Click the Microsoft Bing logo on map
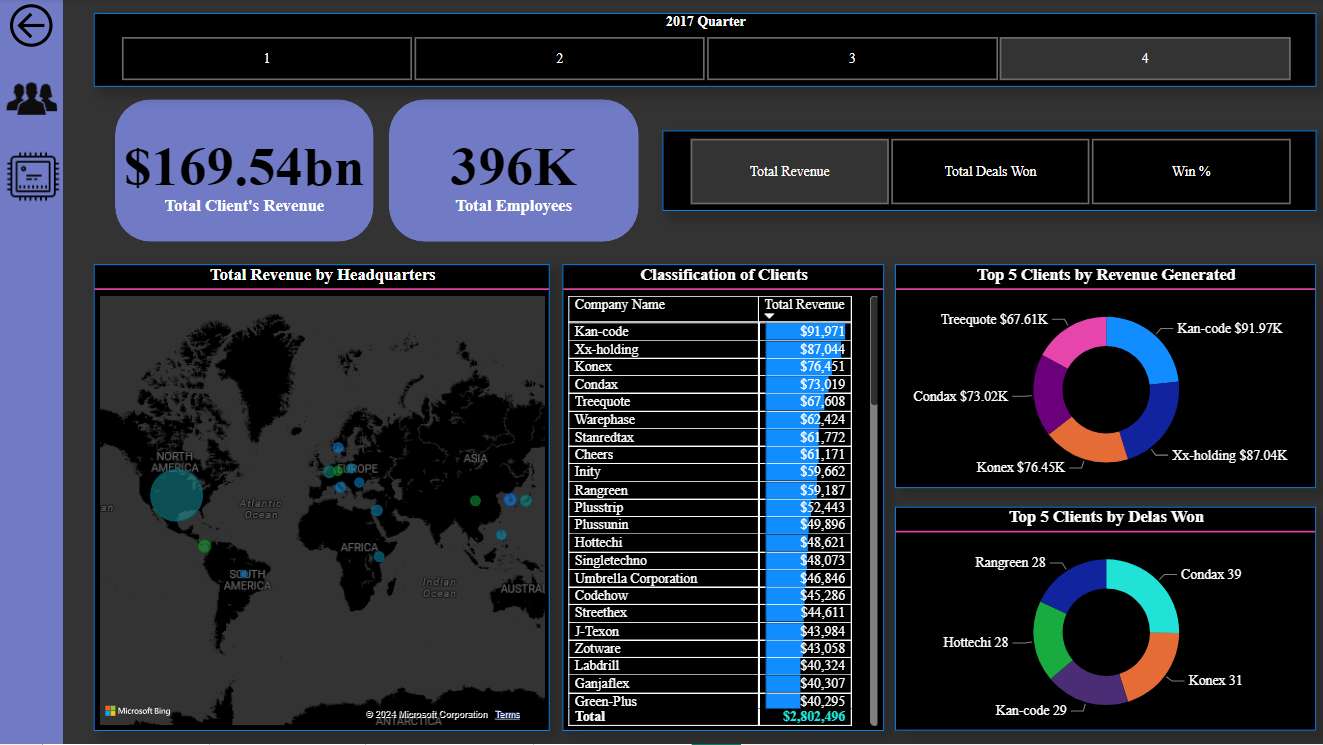1323x745 pixels. (x=138, y=711)
